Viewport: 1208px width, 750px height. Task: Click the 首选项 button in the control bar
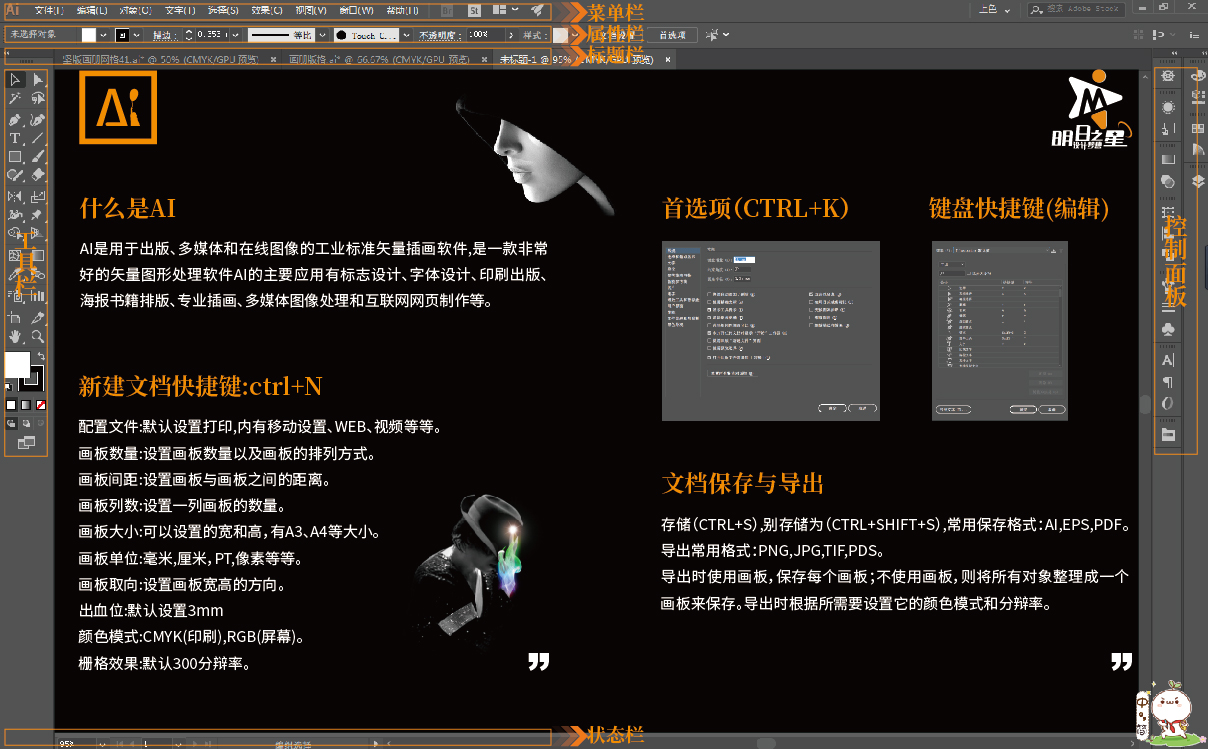672,34
